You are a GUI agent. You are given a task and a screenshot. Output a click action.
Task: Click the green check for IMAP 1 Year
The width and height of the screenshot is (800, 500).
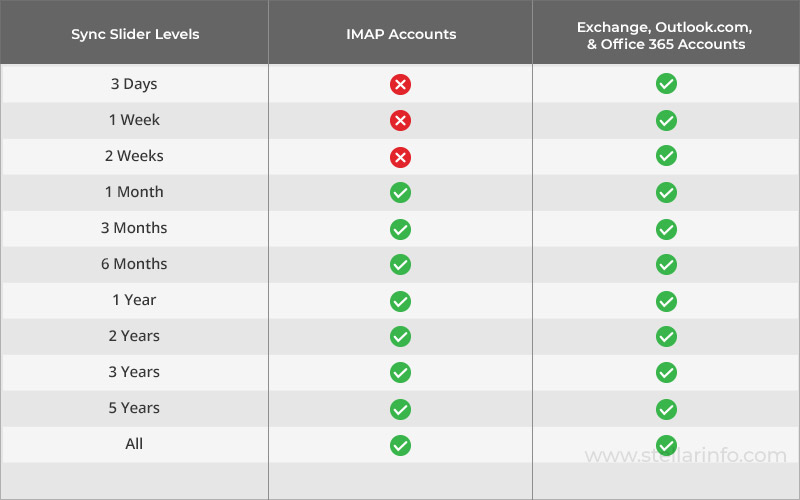tap(400, 300)
